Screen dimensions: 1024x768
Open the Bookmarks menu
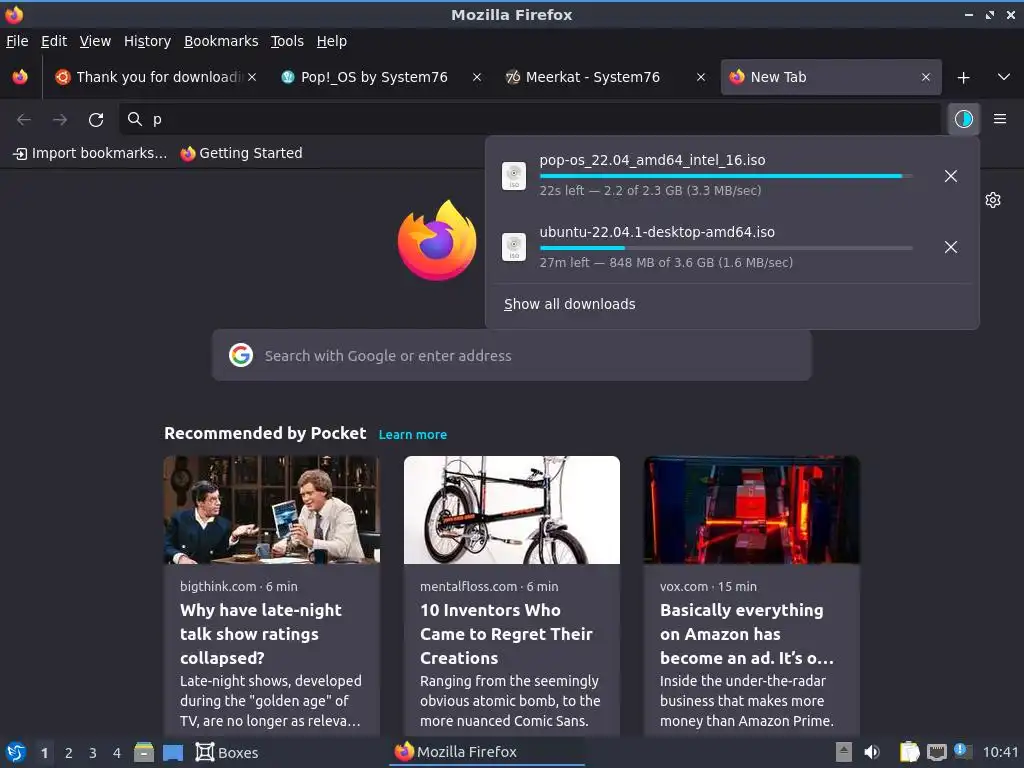pyautogui.click(x=221, y=41)
